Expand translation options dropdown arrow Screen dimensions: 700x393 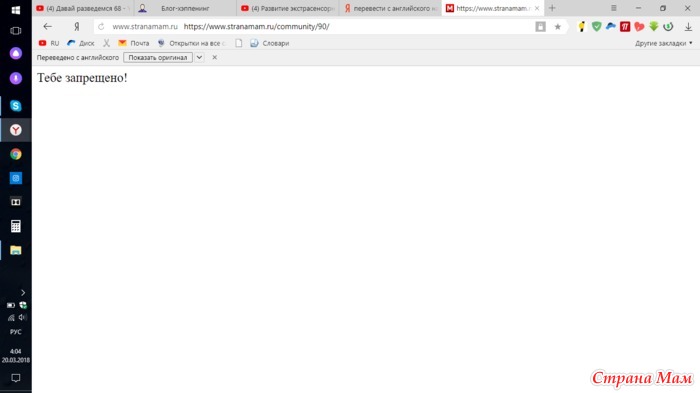tap(199, 58)
